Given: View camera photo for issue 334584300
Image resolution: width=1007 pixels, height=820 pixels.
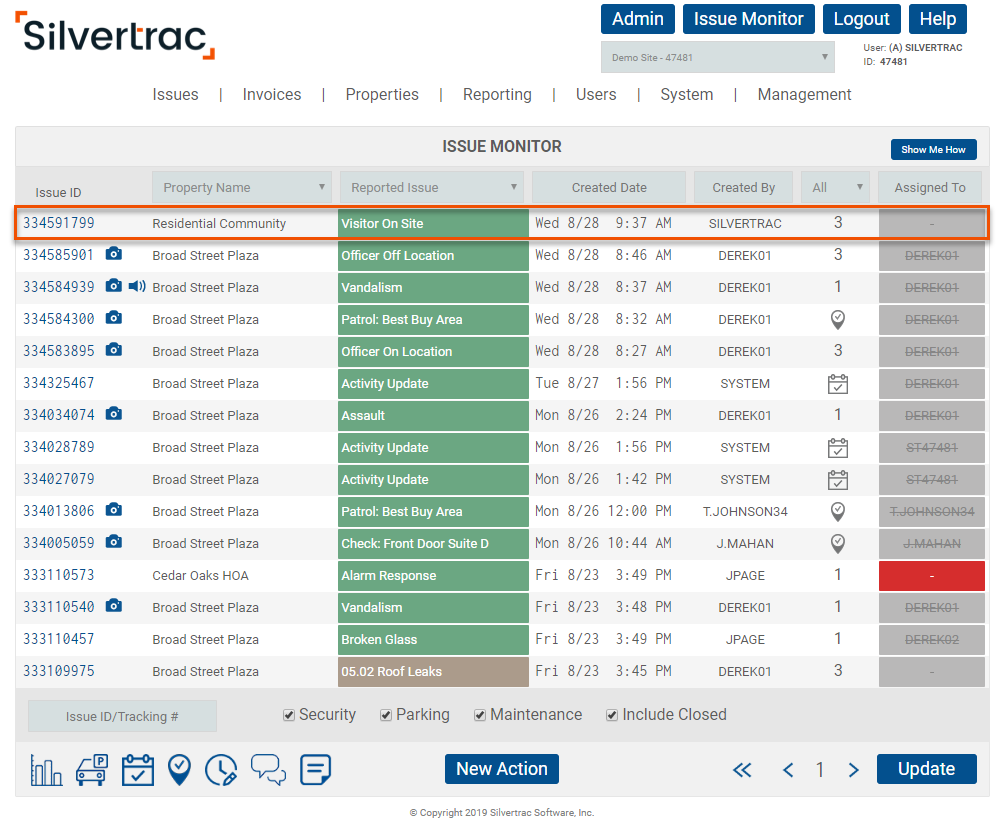Looking at the screenshot, I should [114, 318].
